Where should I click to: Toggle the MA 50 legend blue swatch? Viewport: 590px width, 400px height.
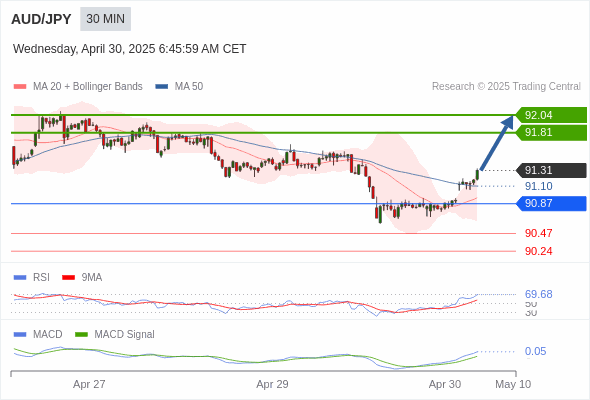click(x=162, y=87)
